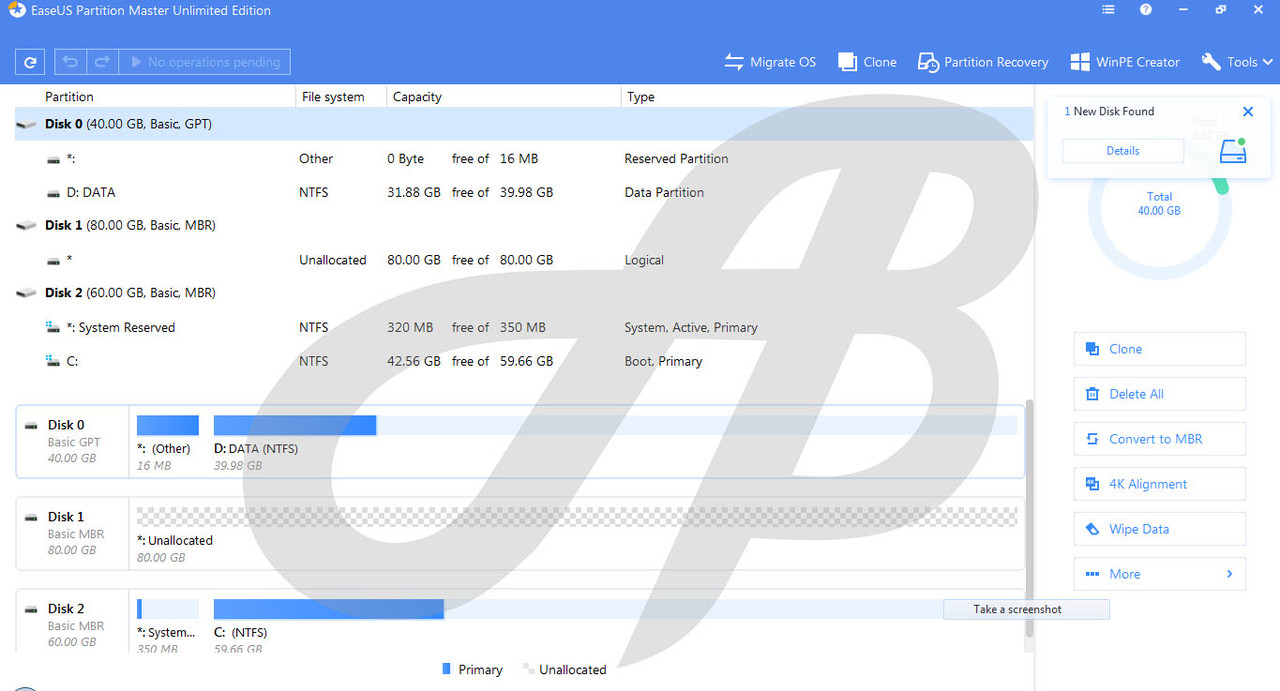Click 4K Alignment button

[x=1159, y=484]
